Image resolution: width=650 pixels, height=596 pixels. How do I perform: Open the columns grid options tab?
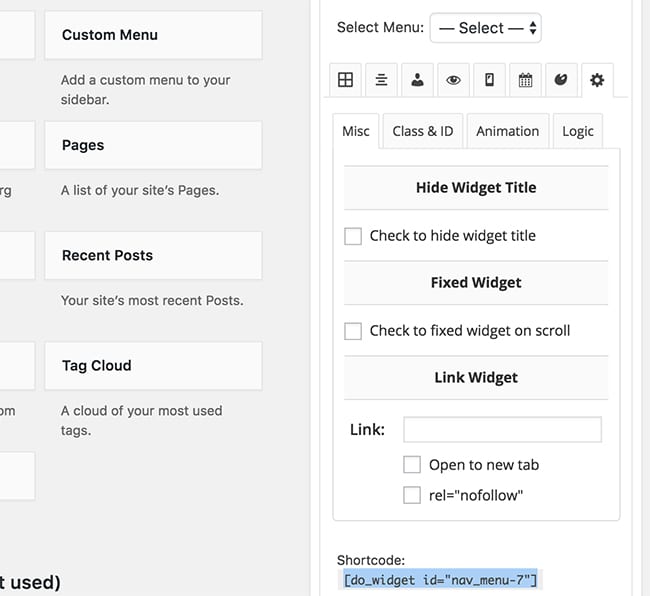345,80
